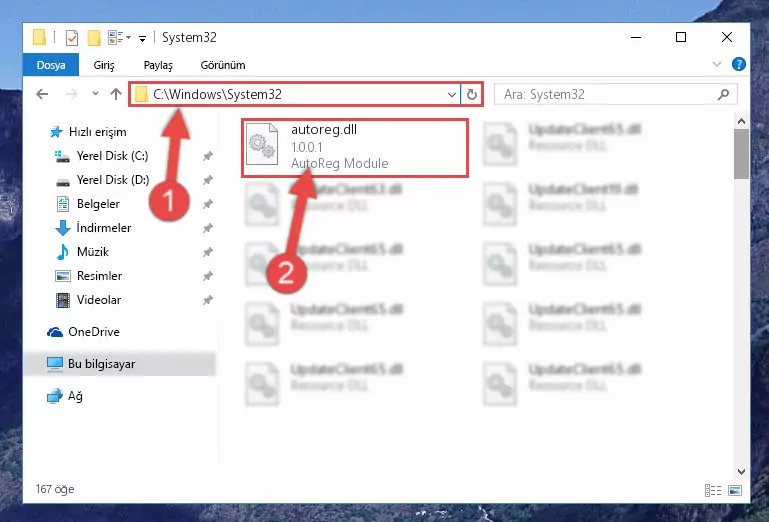Click the folder icon at title bar left
This screenshot has height=522, width=769.
(39, 37)
